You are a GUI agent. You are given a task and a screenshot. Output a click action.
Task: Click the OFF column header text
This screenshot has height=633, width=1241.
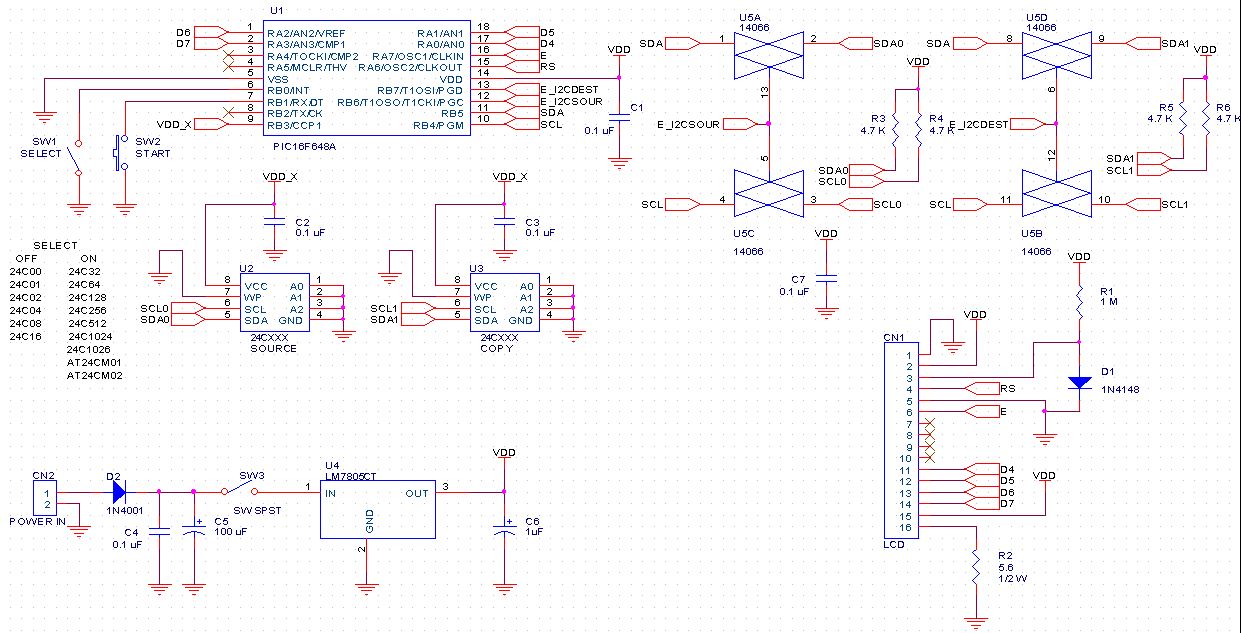tap(26, 259)
